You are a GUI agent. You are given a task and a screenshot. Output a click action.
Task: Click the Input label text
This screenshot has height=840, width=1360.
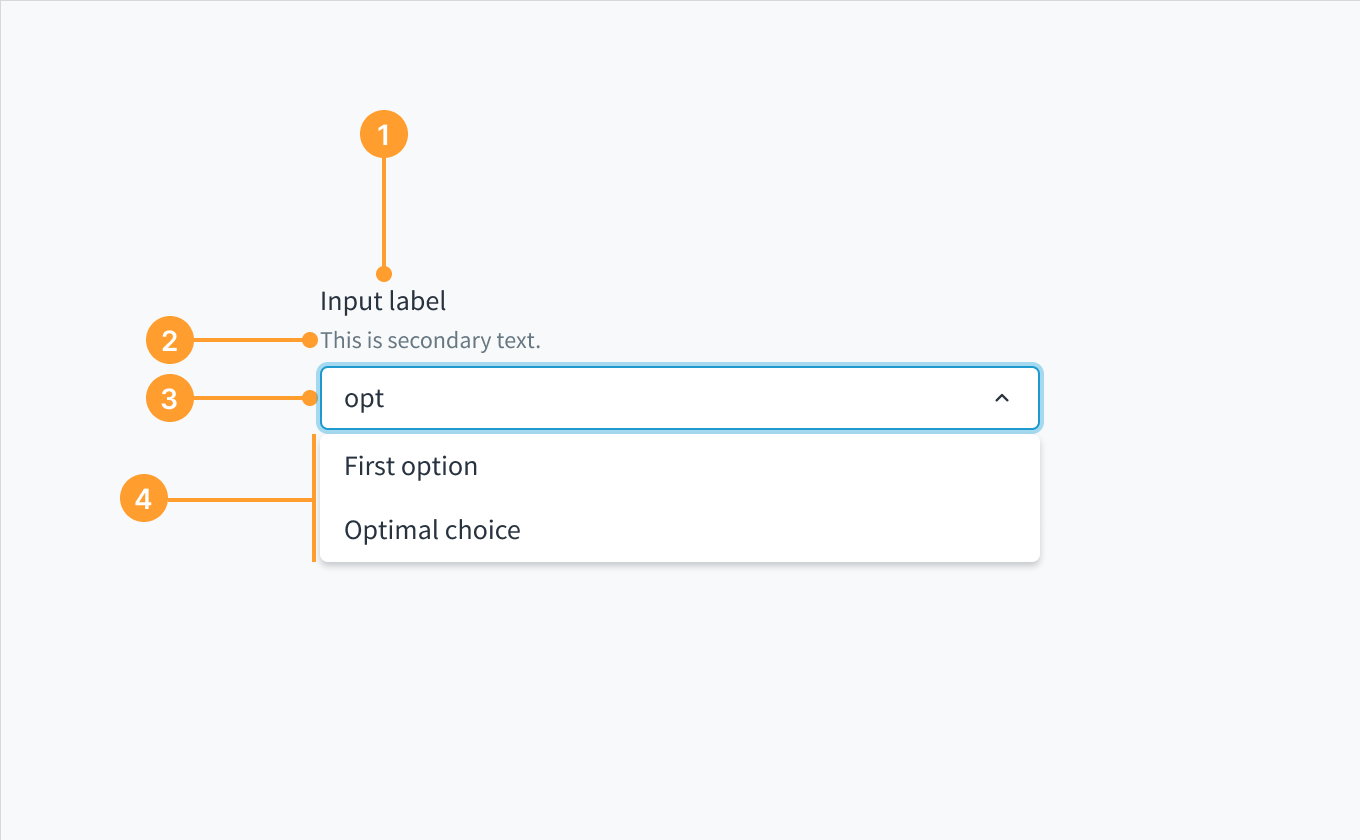tap(383, 301)
